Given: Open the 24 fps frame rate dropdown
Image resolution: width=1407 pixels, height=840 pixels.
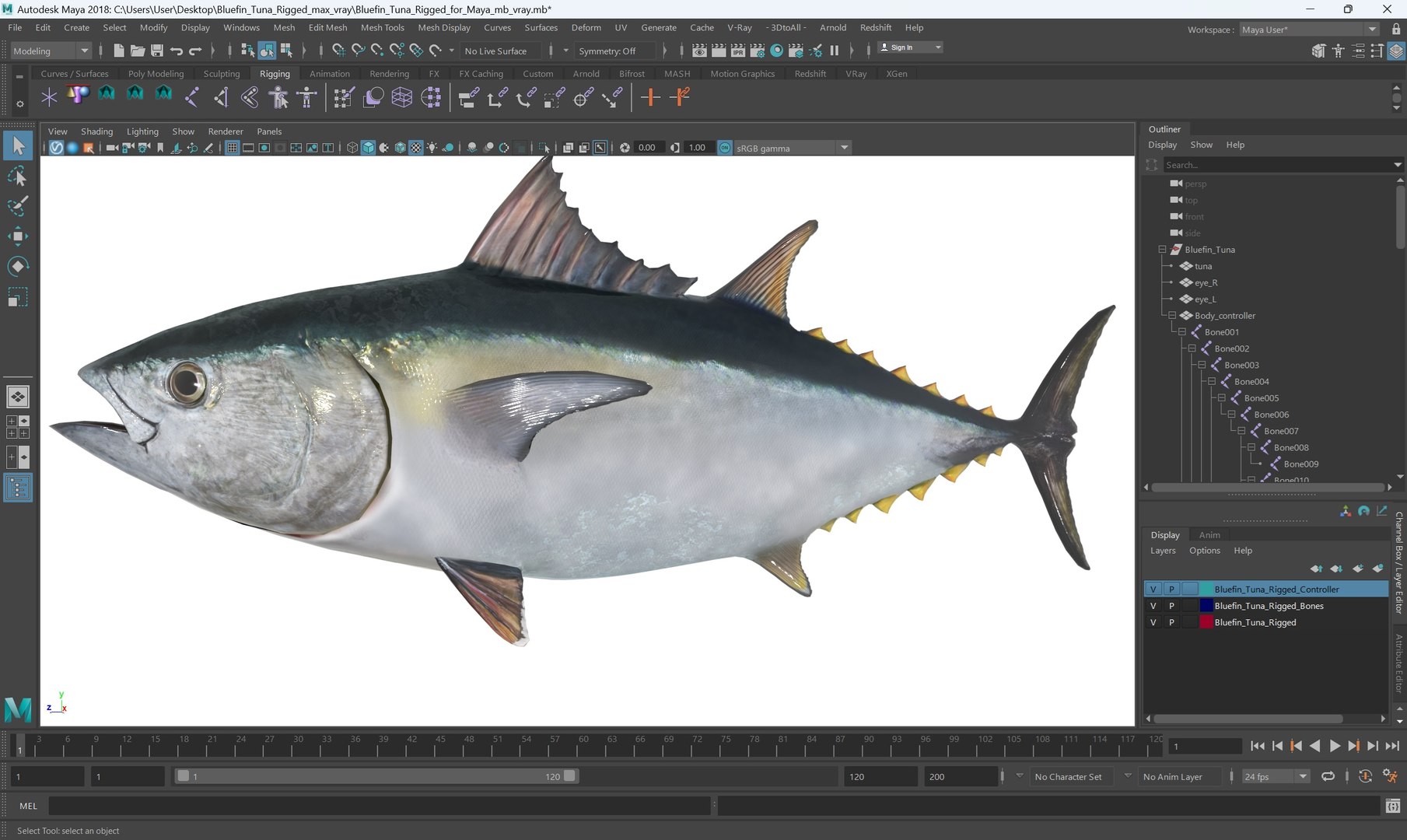Looking at the screenshot, I should coord(1276,776).
